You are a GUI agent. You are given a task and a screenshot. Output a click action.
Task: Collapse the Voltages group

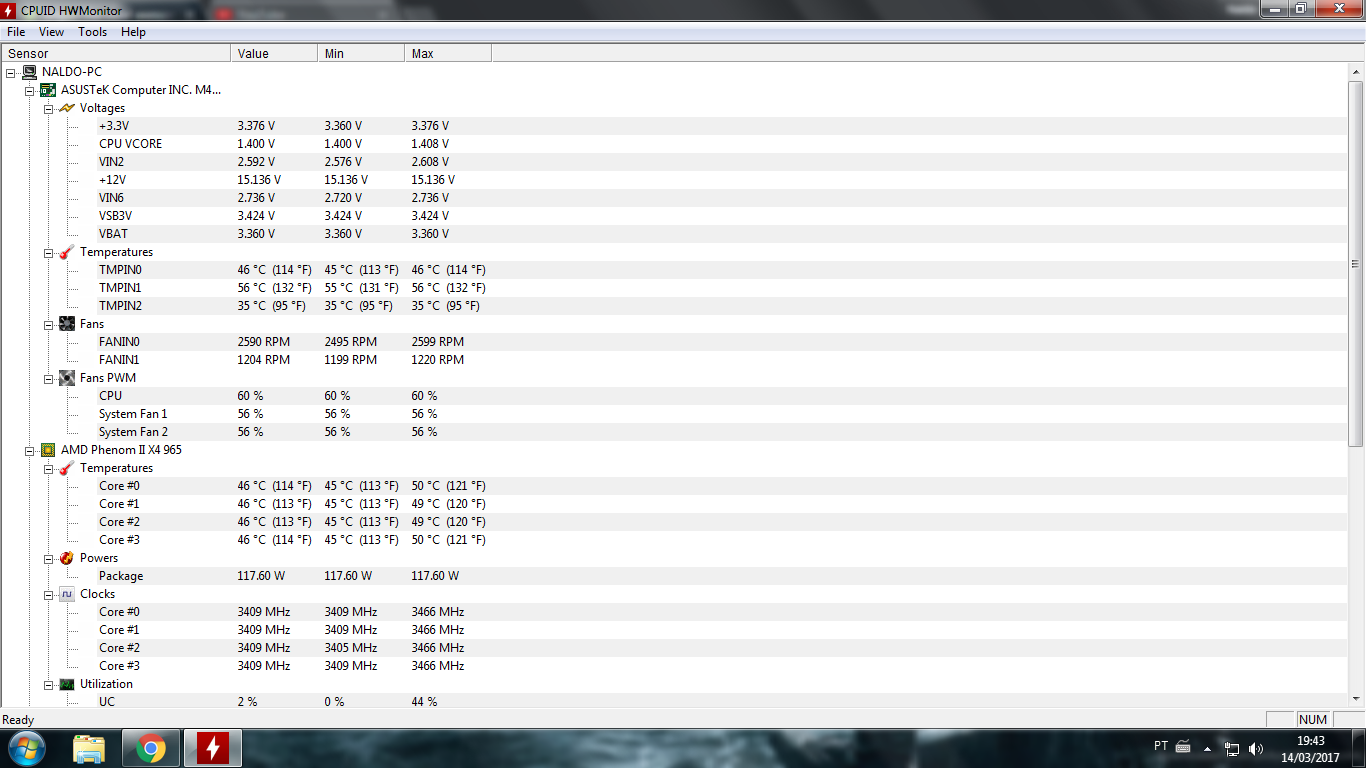(x=48, y=108)
